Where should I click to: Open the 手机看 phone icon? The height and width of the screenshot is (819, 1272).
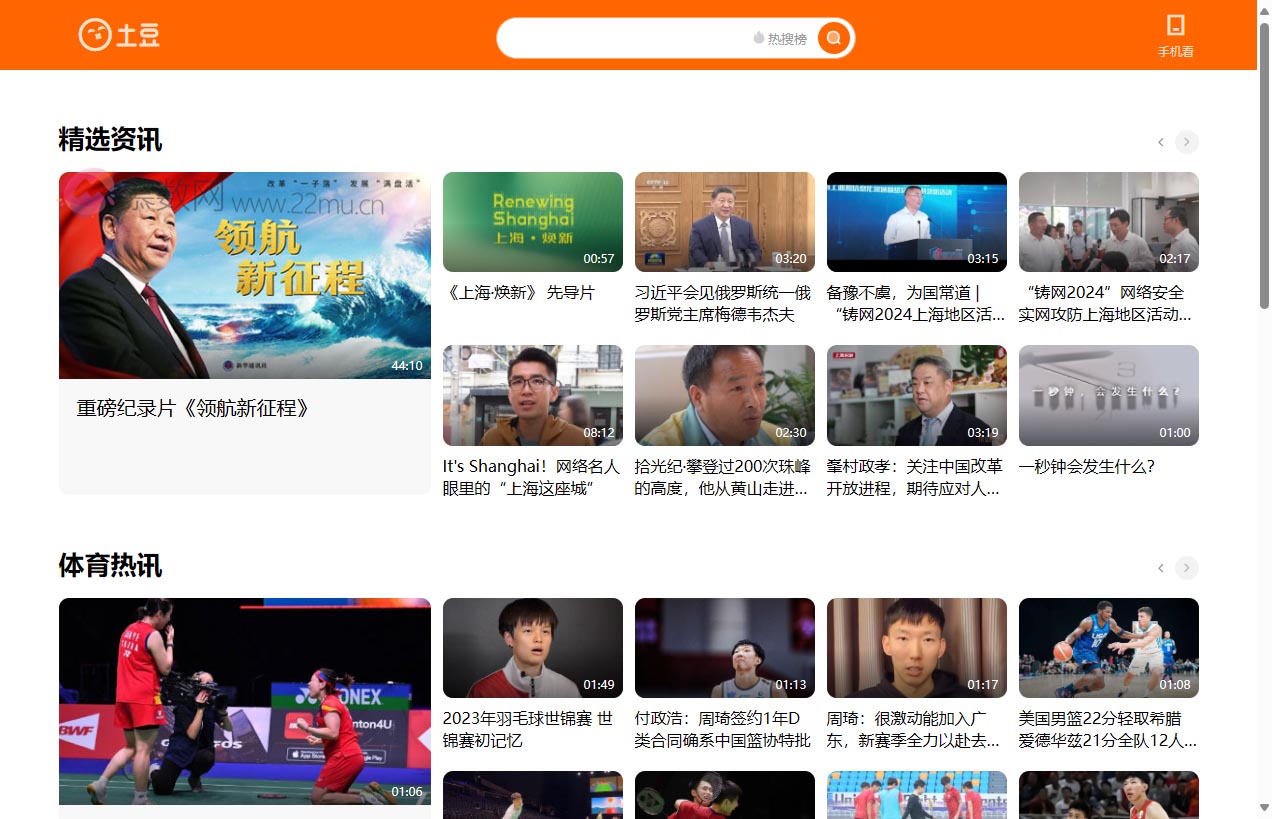pos(1175,26)
